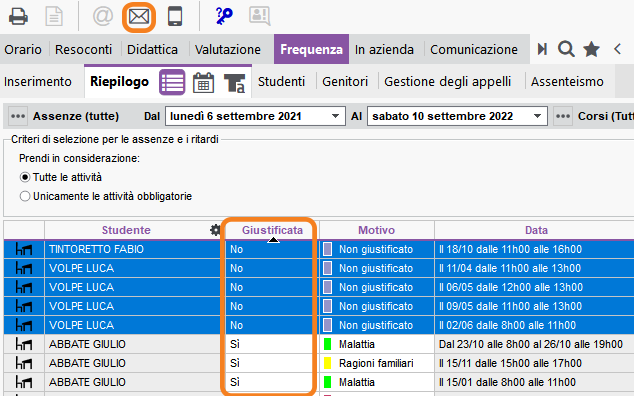The image size is (634, 396).
Task: Click the printer icon in the toolbar
Action: click(x=18, y=17)
